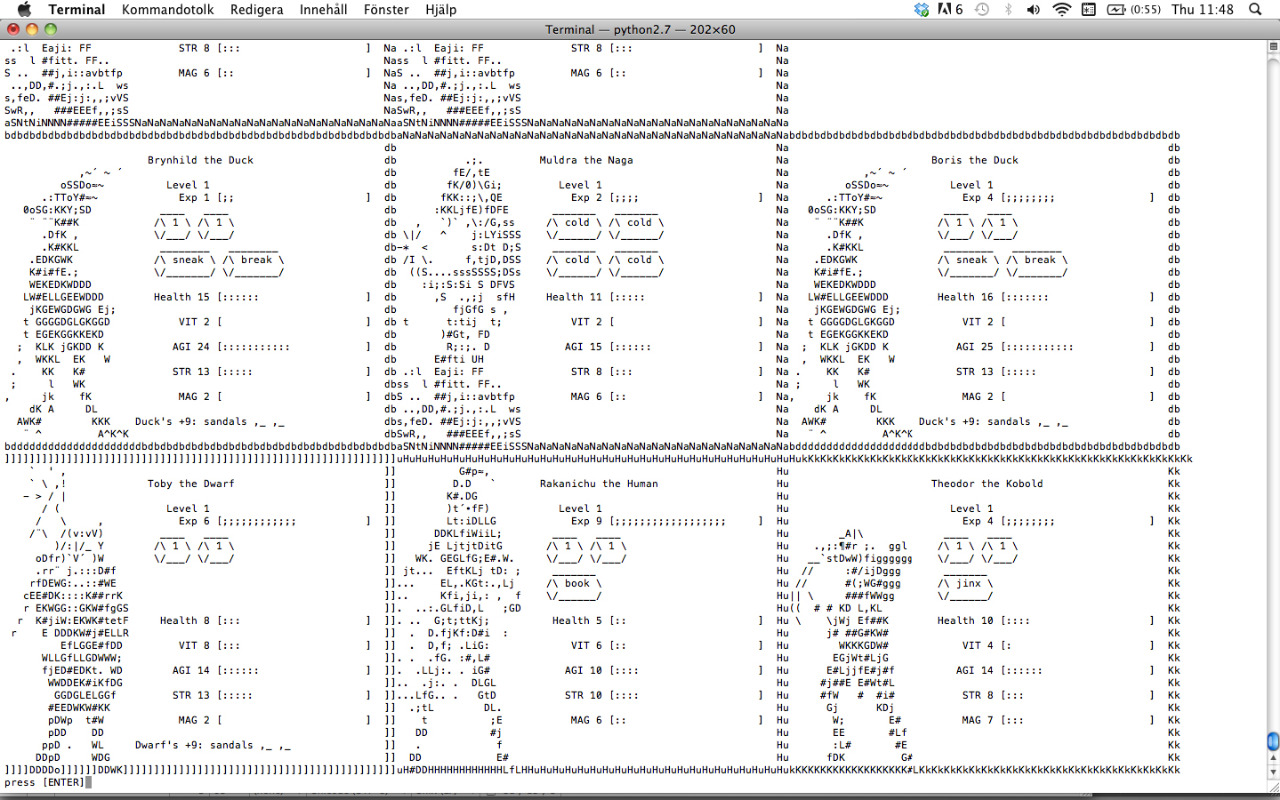
Task: Click the blue vertical scrollbar thumb
Action: click(x=1272, y=741)
